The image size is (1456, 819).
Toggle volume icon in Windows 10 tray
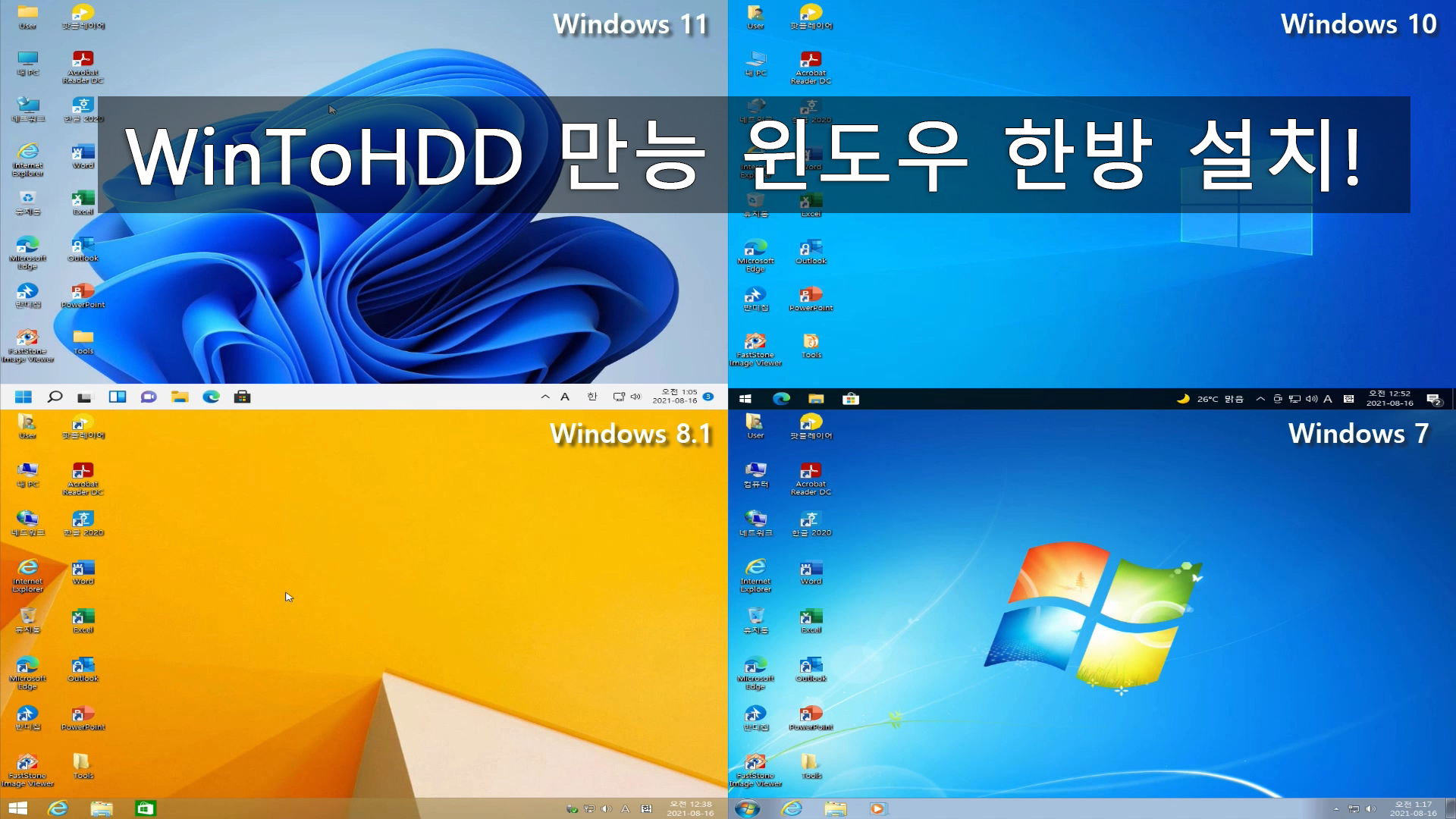(x=1311, y=399)
